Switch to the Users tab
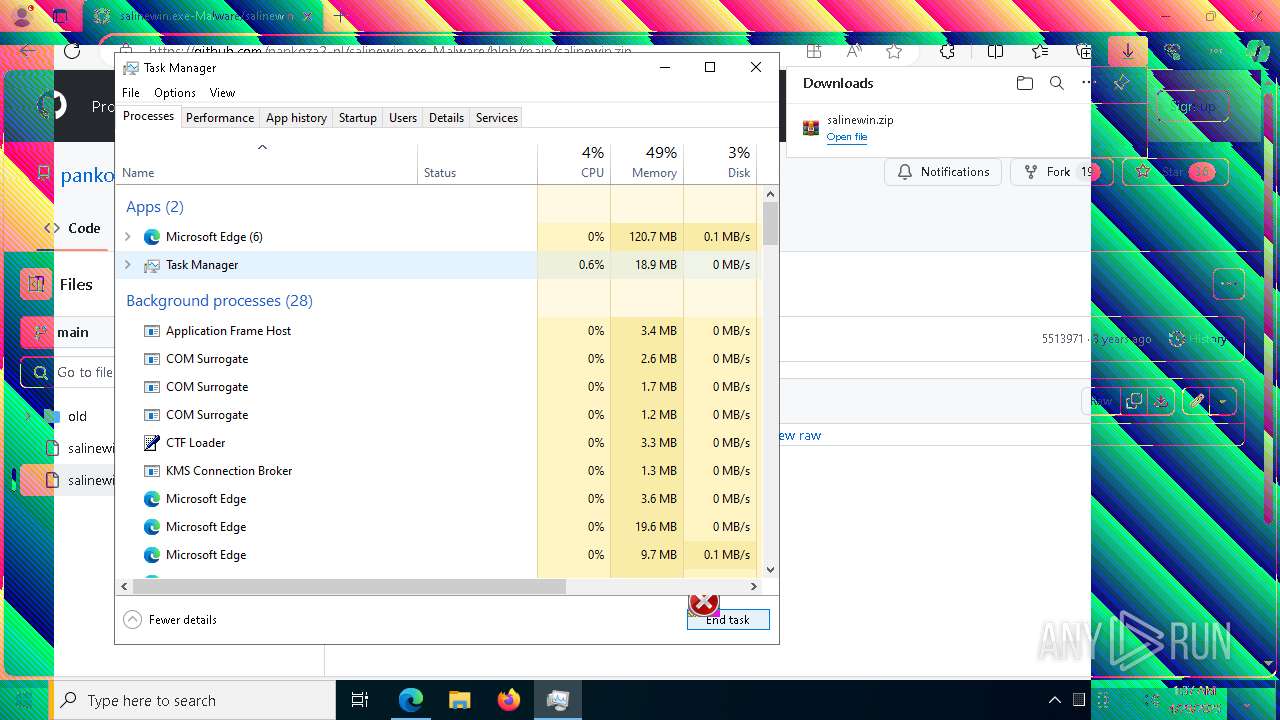This screenshot has width=1280, height=720. [403, 117]
